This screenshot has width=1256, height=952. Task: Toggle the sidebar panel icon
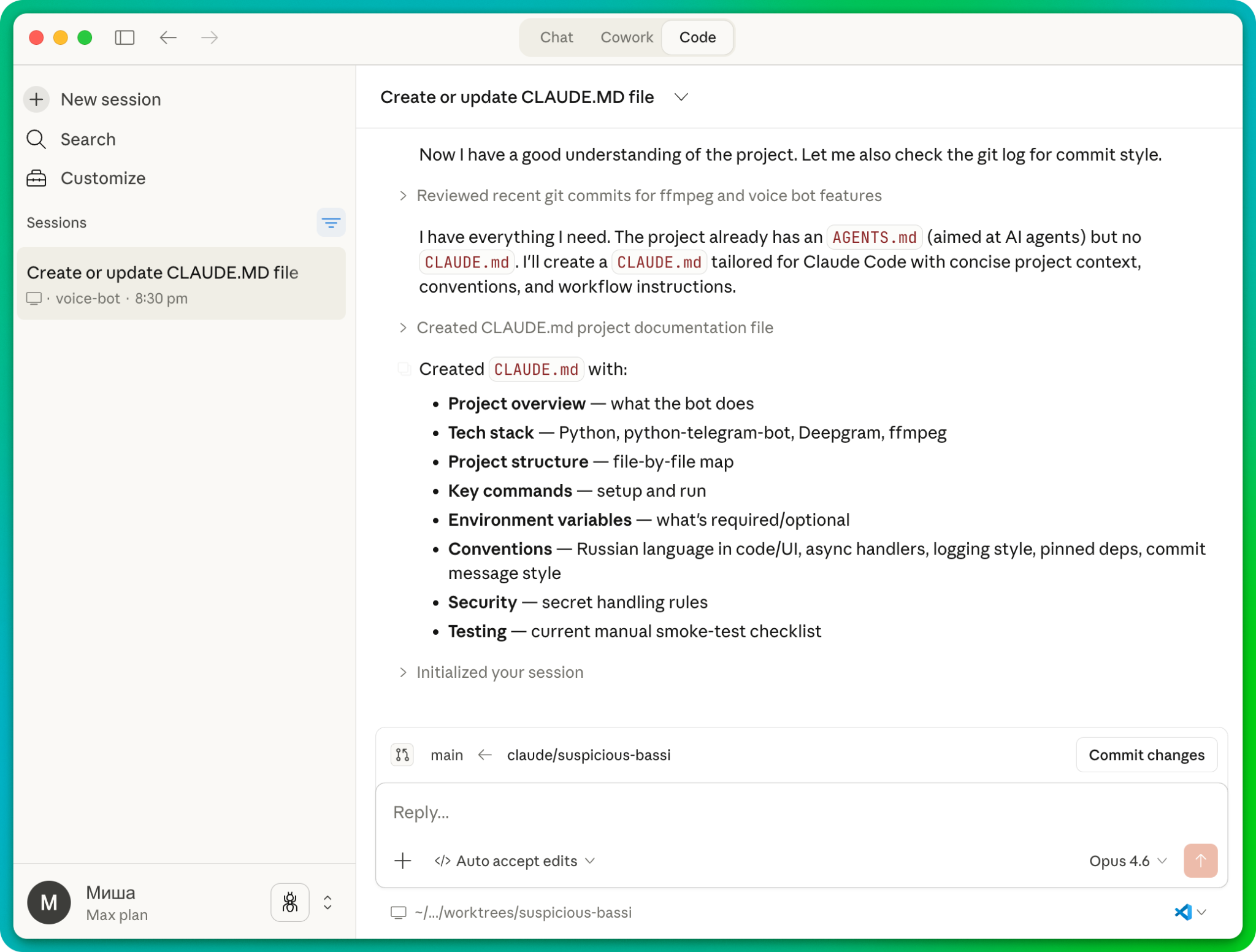pyautogui.click(x=124, y=37)
